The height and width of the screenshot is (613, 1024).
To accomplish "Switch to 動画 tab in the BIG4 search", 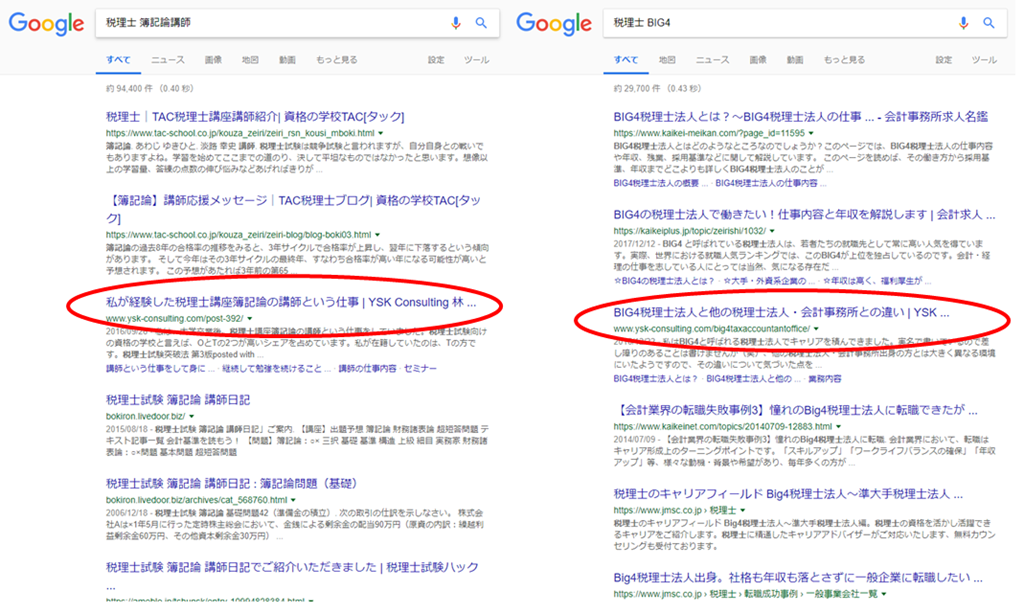I will (795, 60).
